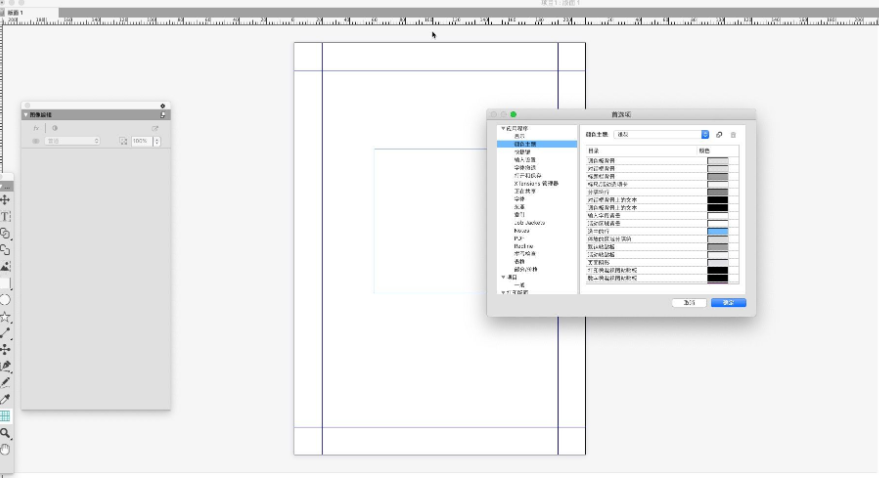The width and height of the screenshot is (879, 478).
Task: Click the opacity stepper arrows next to 100%
Action: (157, 141)
